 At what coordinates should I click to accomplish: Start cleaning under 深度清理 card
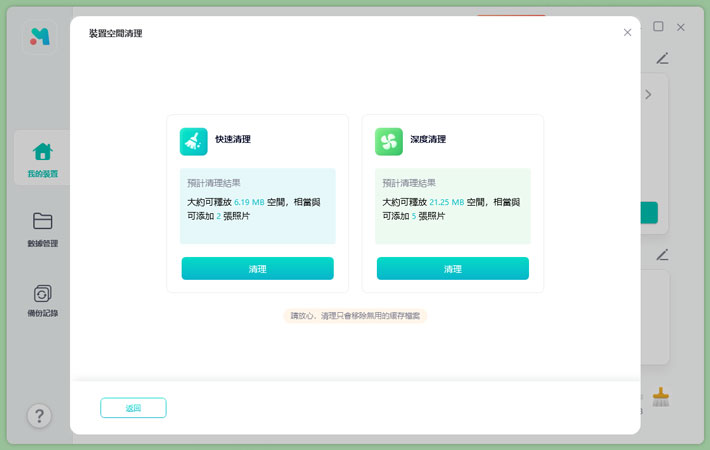(x=452, y=268)
